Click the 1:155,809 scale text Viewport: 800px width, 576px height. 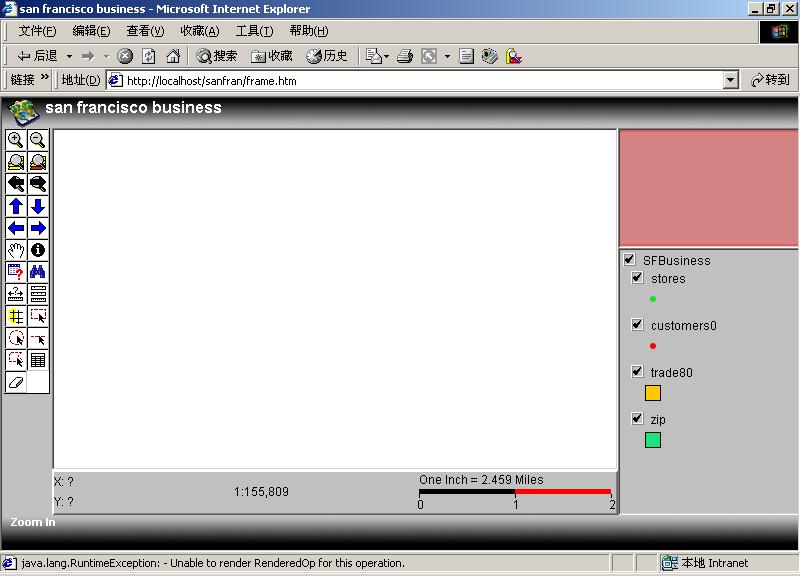pos(261,492)
